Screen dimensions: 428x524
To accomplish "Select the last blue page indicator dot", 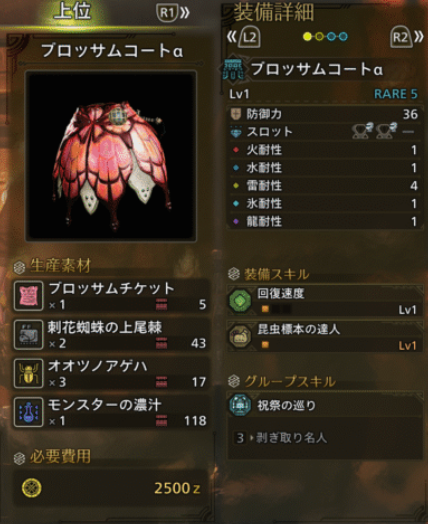I will pyautogui.click(x=343, y=36).
